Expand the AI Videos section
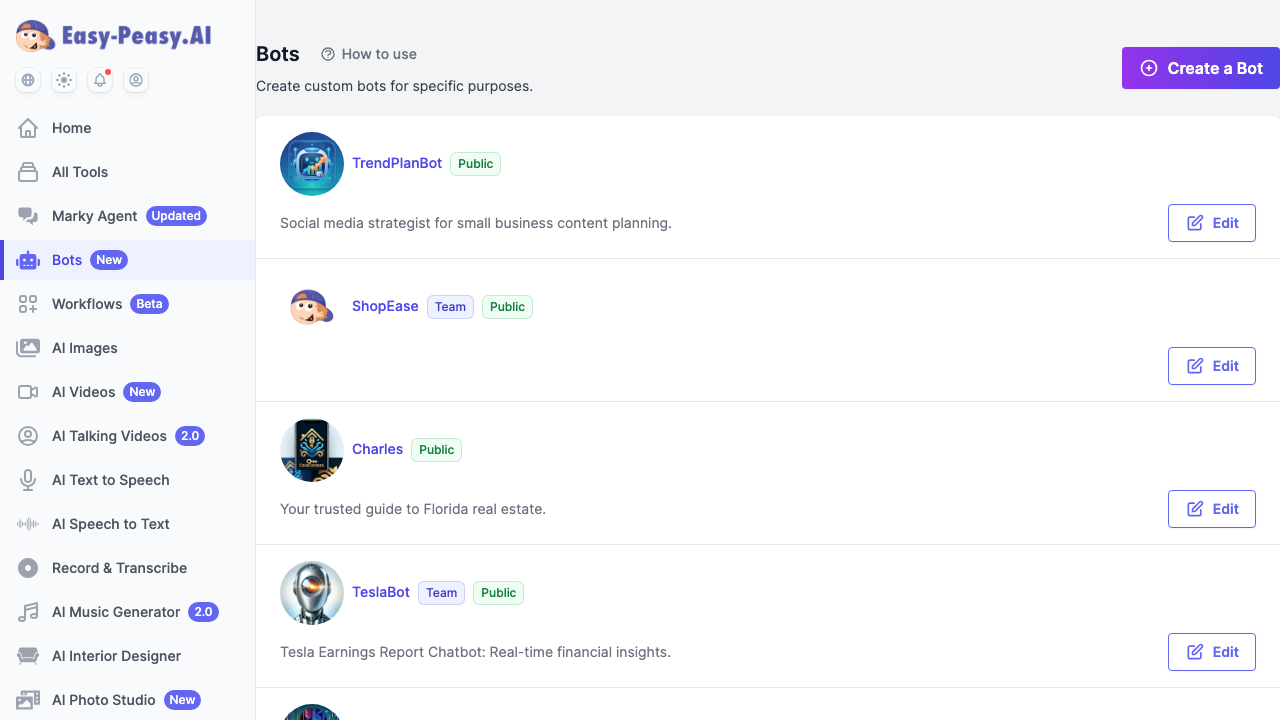The width and height of the screenshot is (1280, 720). [83, 392]
